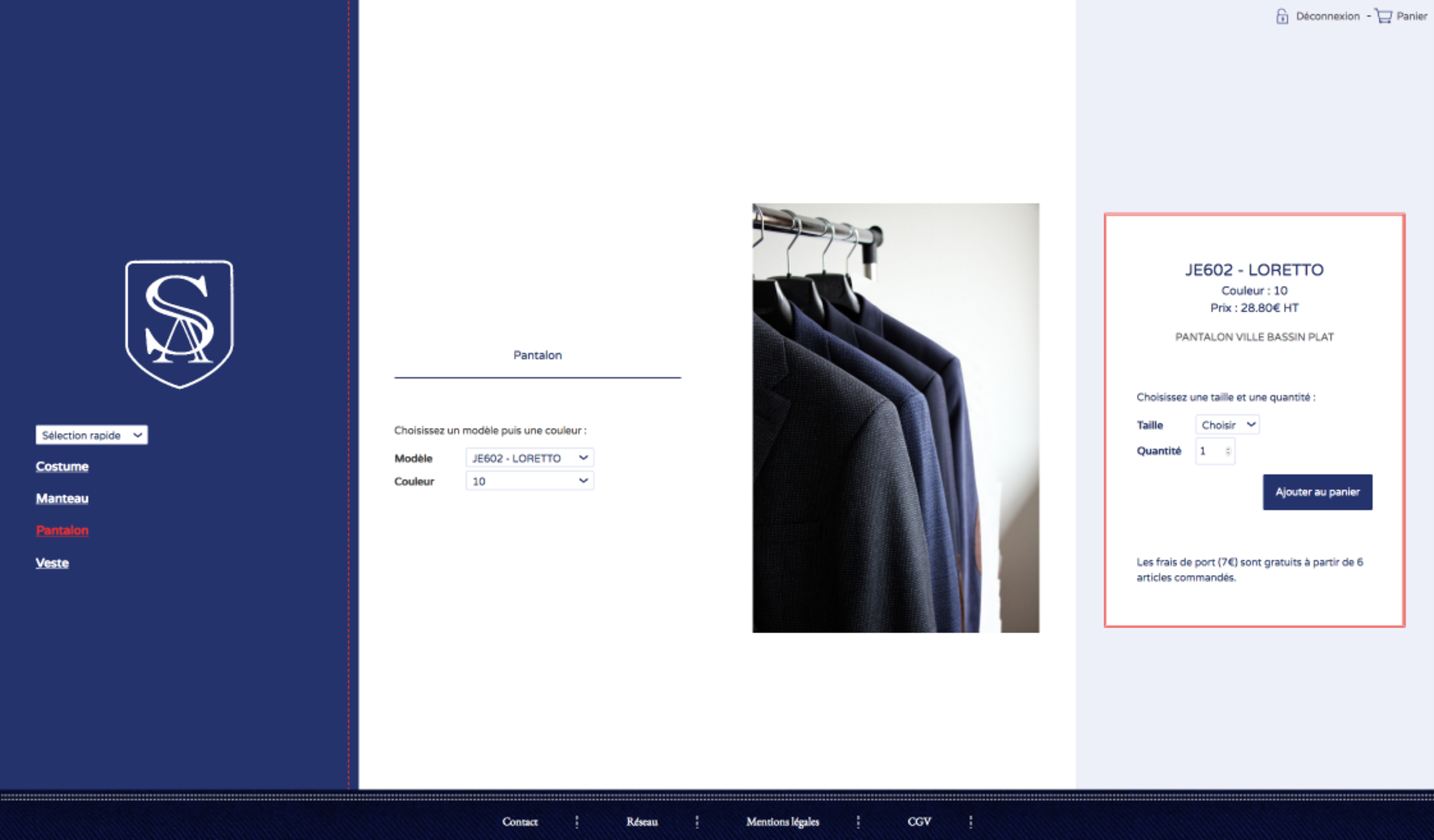Click the SA shield logo
The width and height of the screenshot is (1434, 840).
[179, 323]
